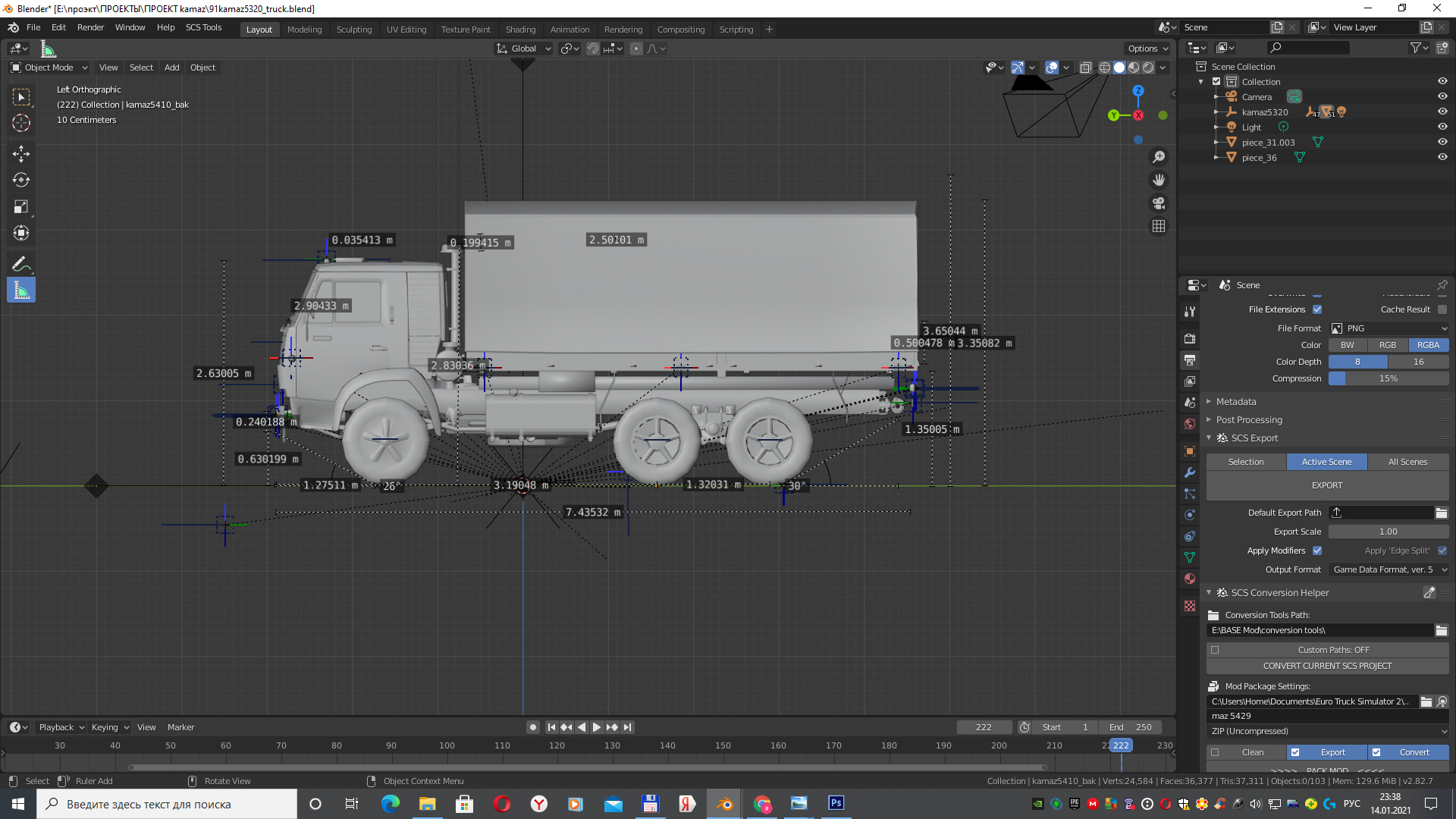Switch to the Modeling workspace tab
Screen dimensions: 1456x819
click(x=304, y=30)
